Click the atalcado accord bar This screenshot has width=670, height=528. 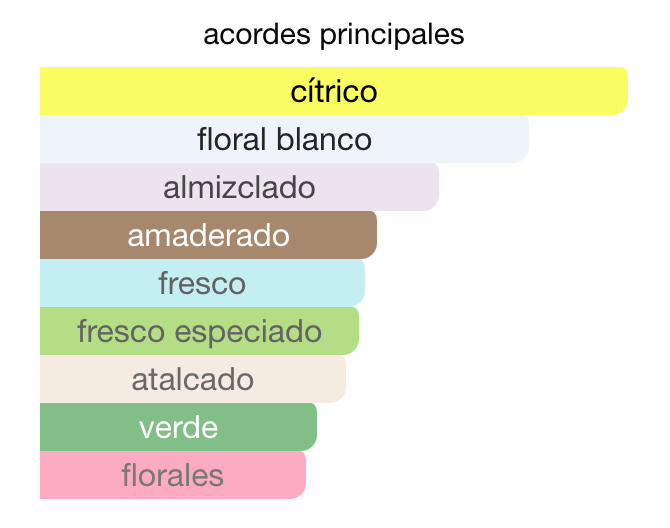[193, 379]
